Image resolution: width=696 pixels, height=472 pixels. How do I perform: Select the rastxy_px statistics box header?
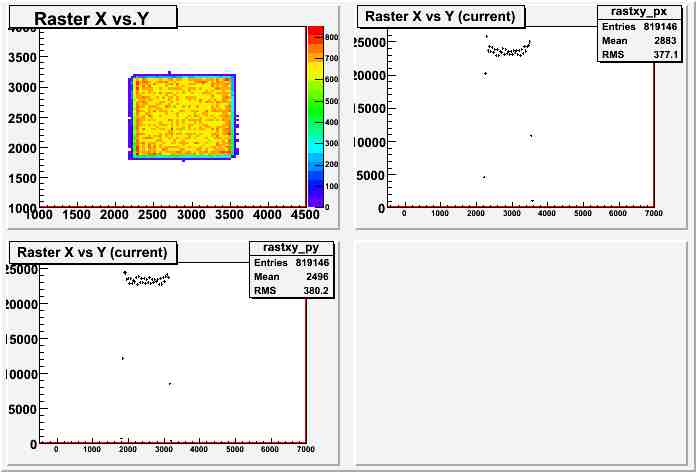click(639, 12)
